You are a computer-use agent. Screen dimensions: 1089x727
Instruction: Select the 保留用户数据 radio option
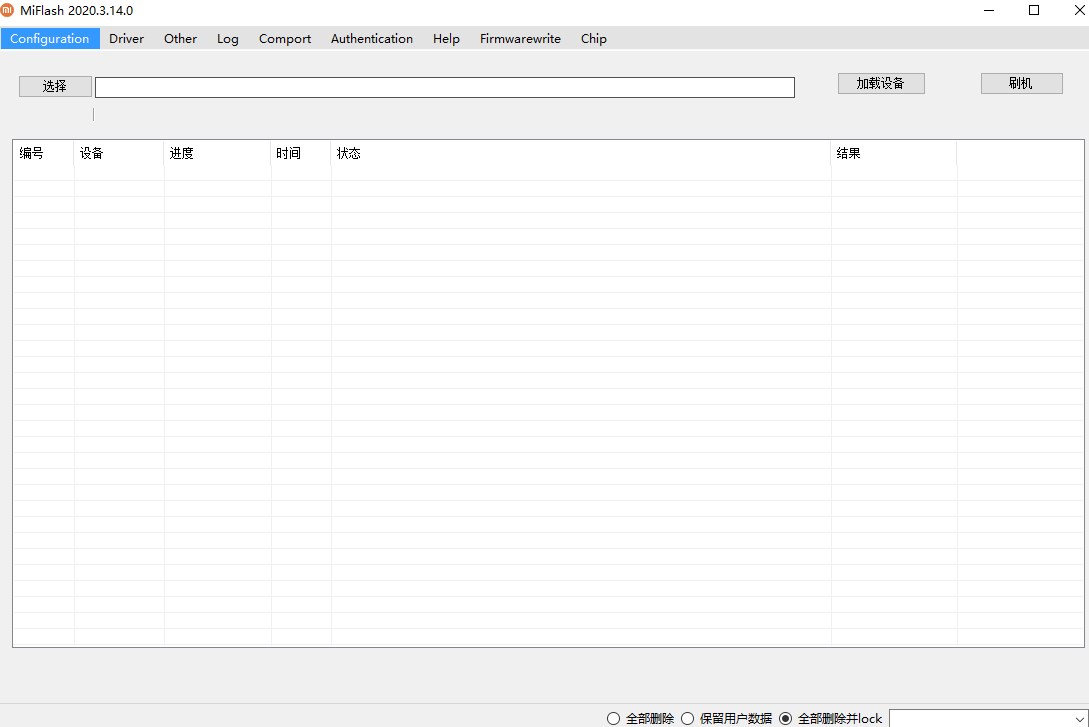pyautogui.click(x=688, y=719)
